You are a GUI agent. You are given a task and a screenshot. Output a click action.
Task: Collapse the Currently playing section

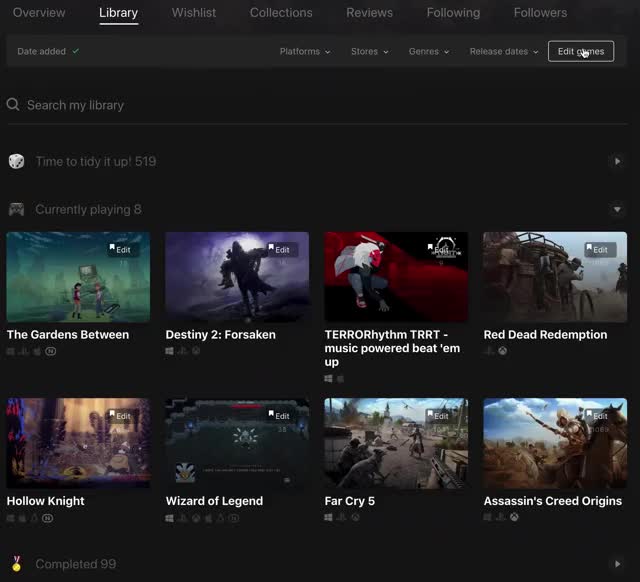[x=617, y=209]
